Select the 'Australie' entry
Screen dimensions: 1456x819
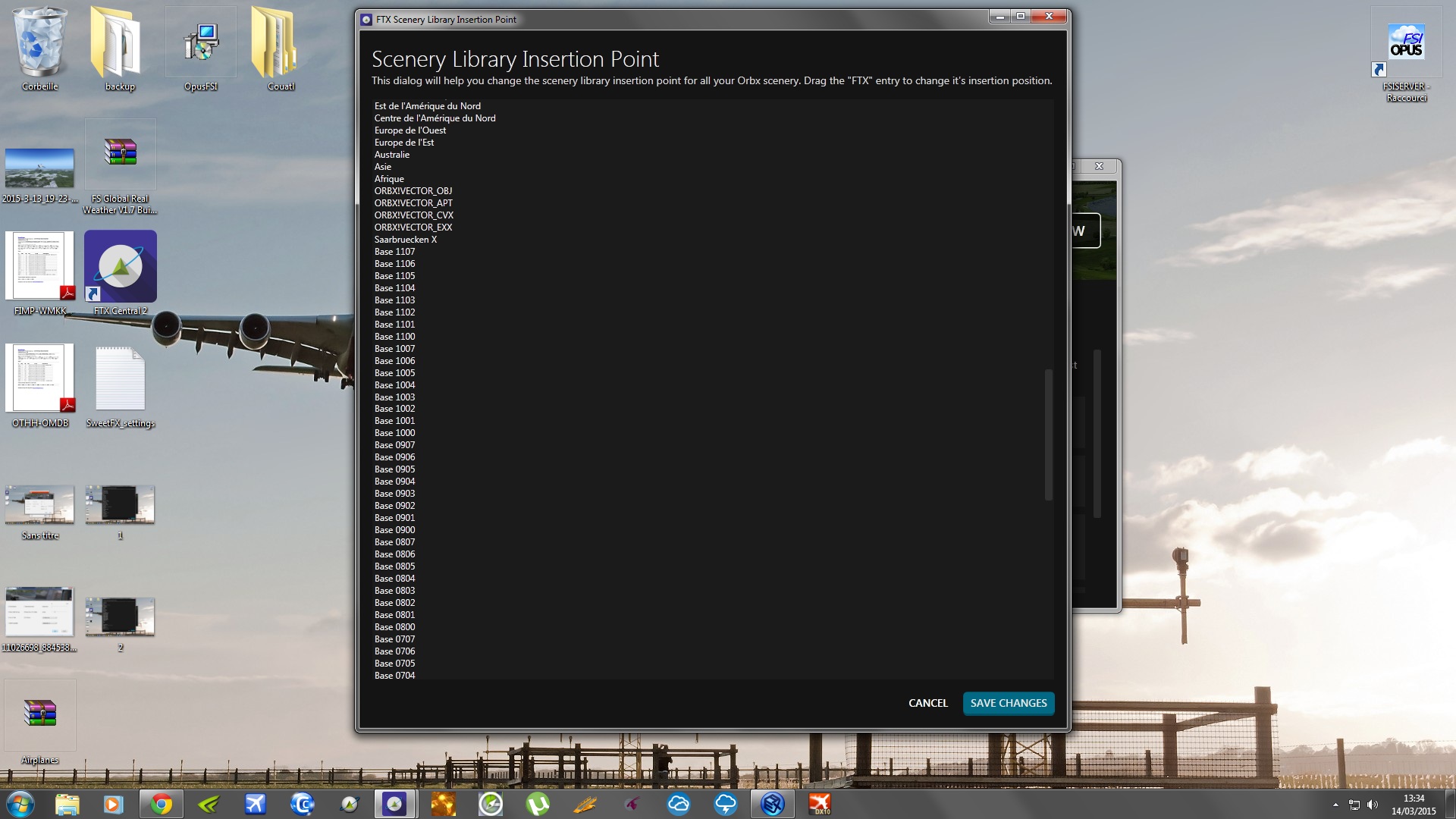(392, 155)
